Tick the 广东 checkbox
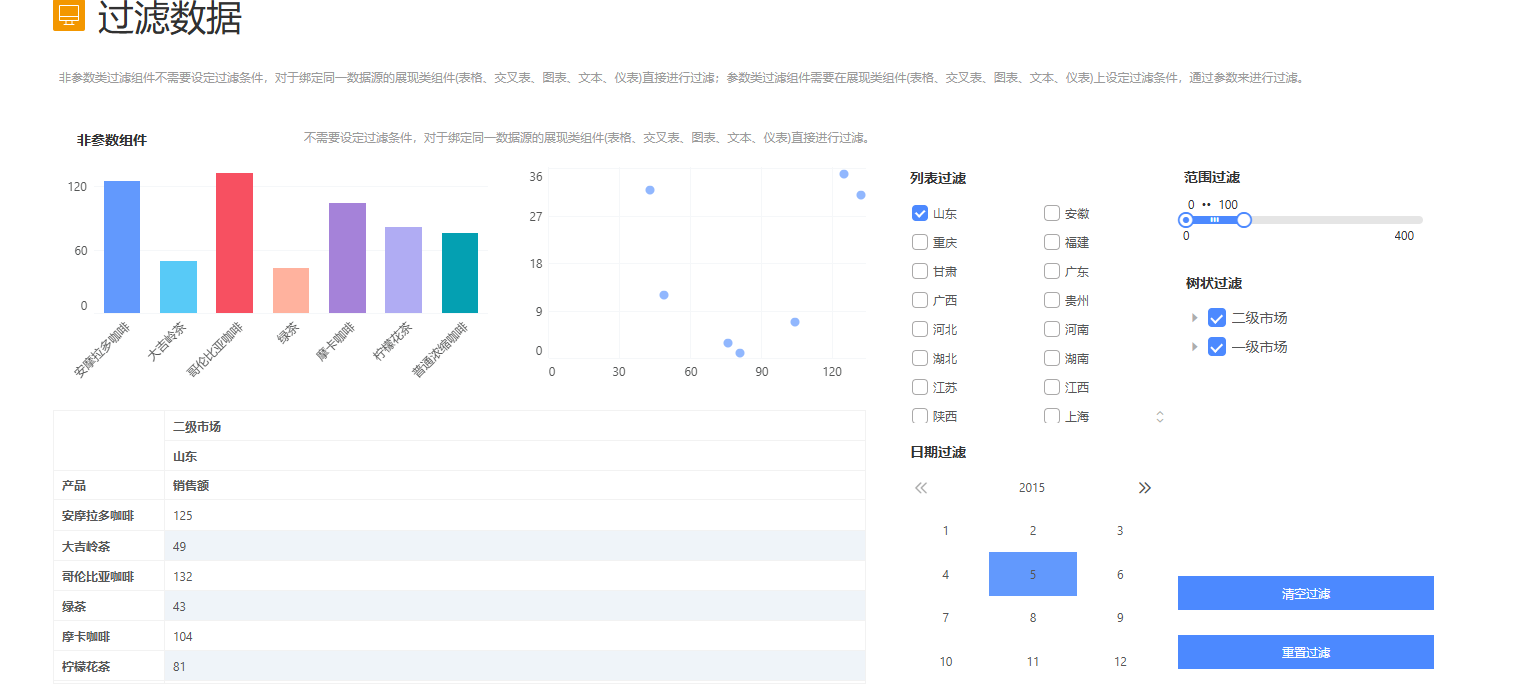This screenshot has width=1522, height=686. pyautogui.click(x=1052, y=271)
